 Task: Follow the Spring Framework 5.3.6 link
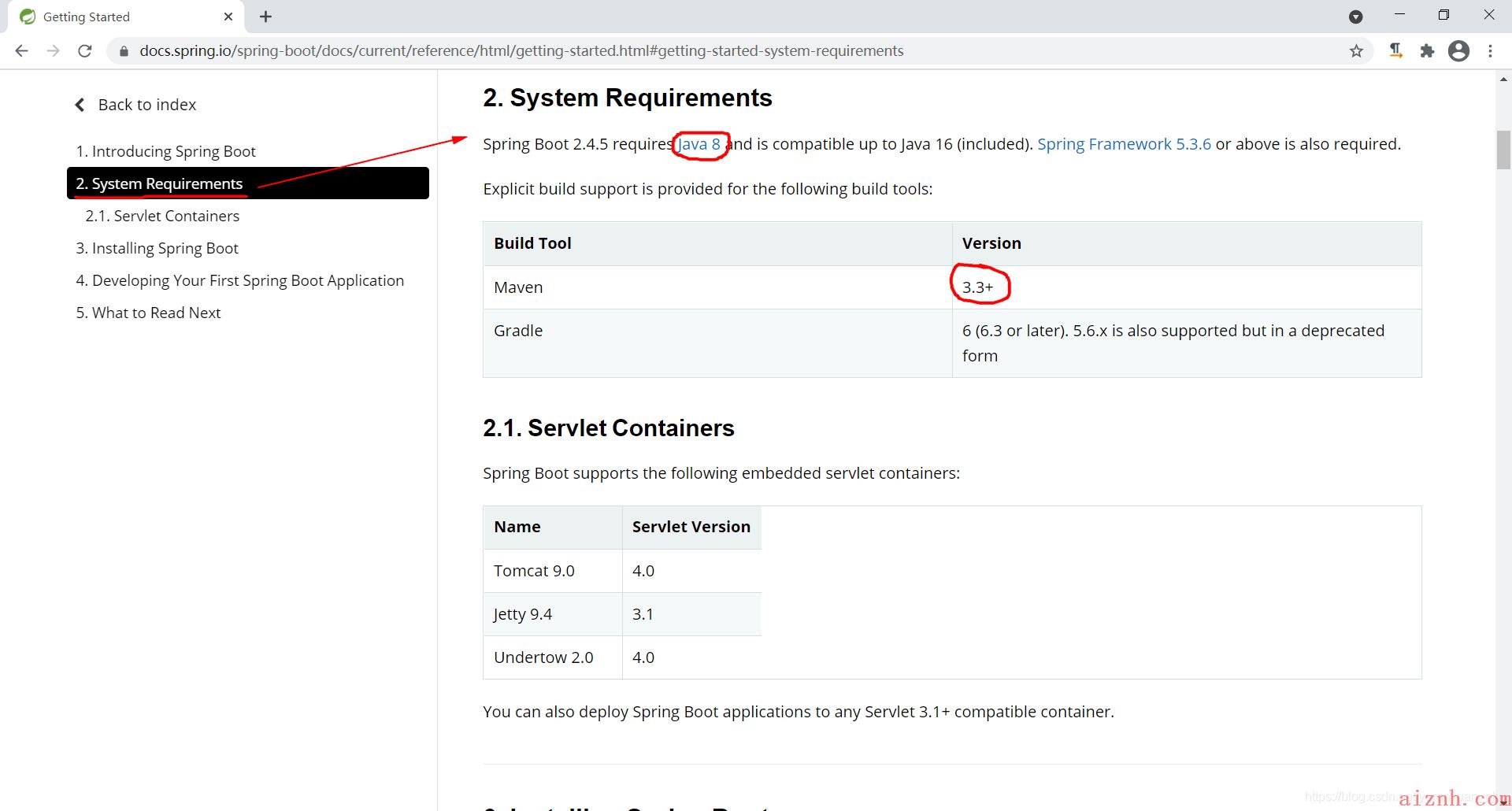click(1124, 144)
